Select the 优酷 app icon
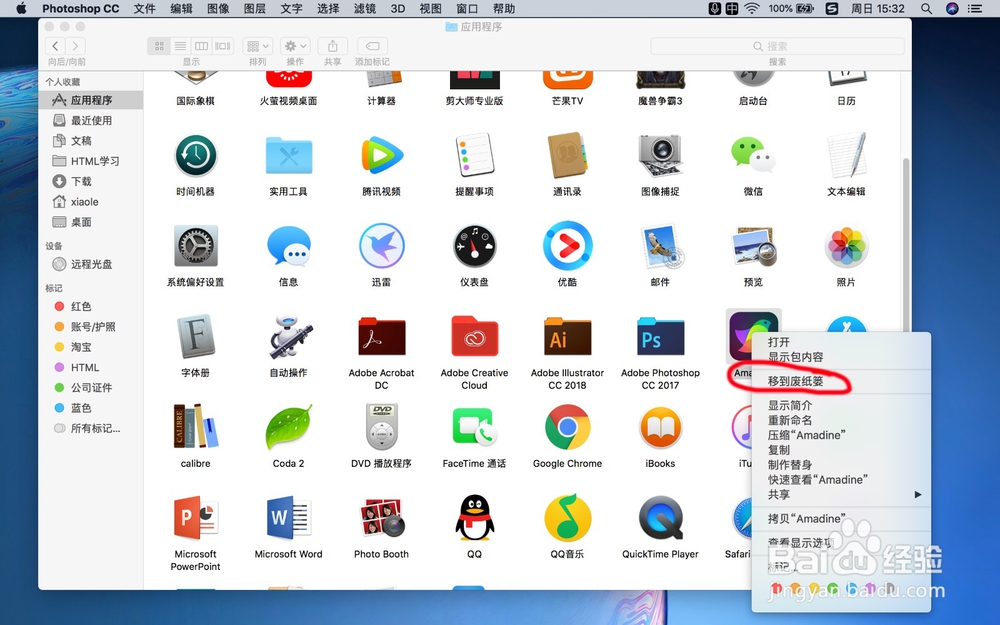This screenshot has height=625, width=1000. point(567,246)
